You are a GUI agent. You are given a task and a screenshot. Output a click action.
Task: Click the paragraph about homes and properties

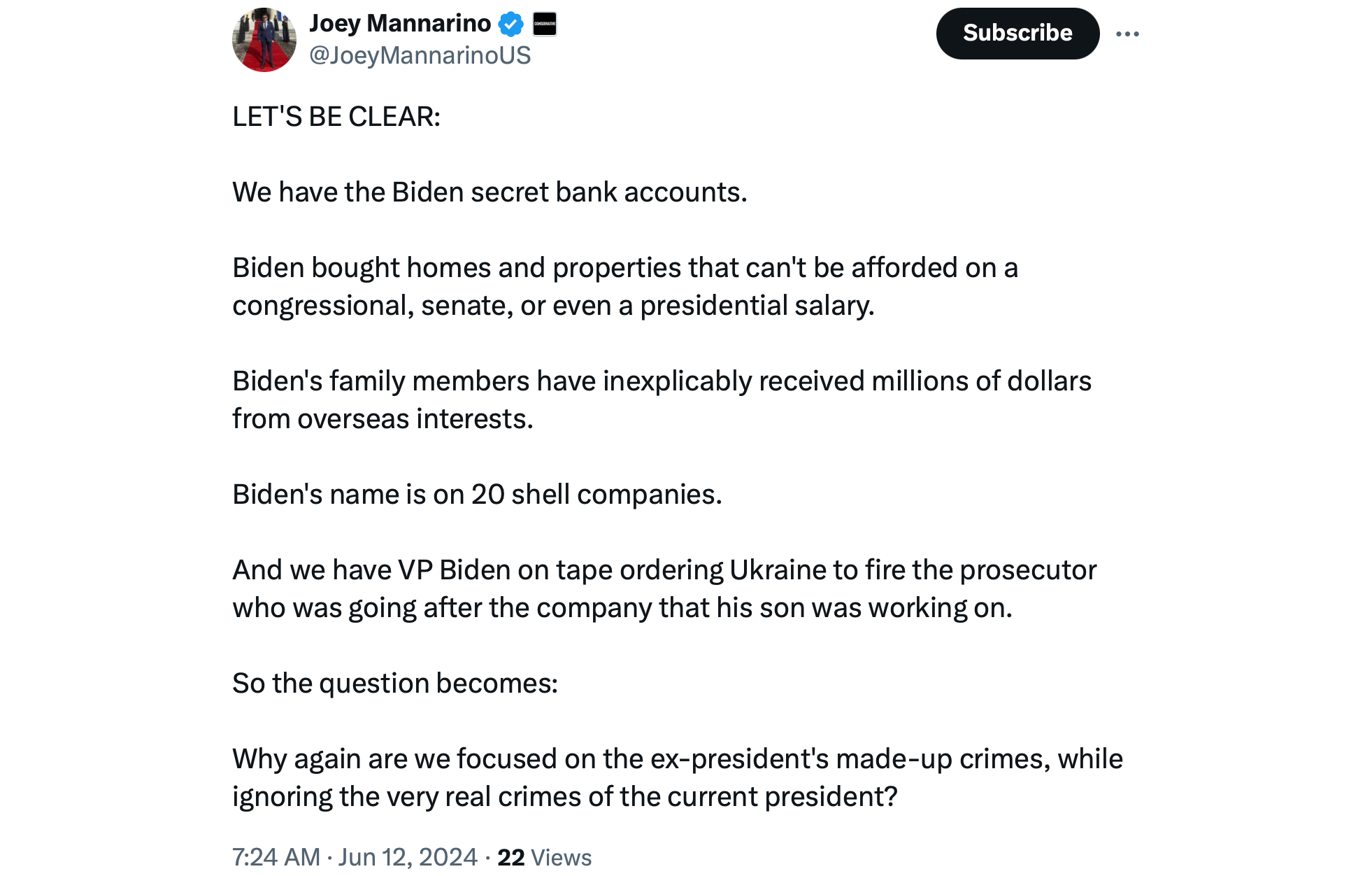click(624, 286)
